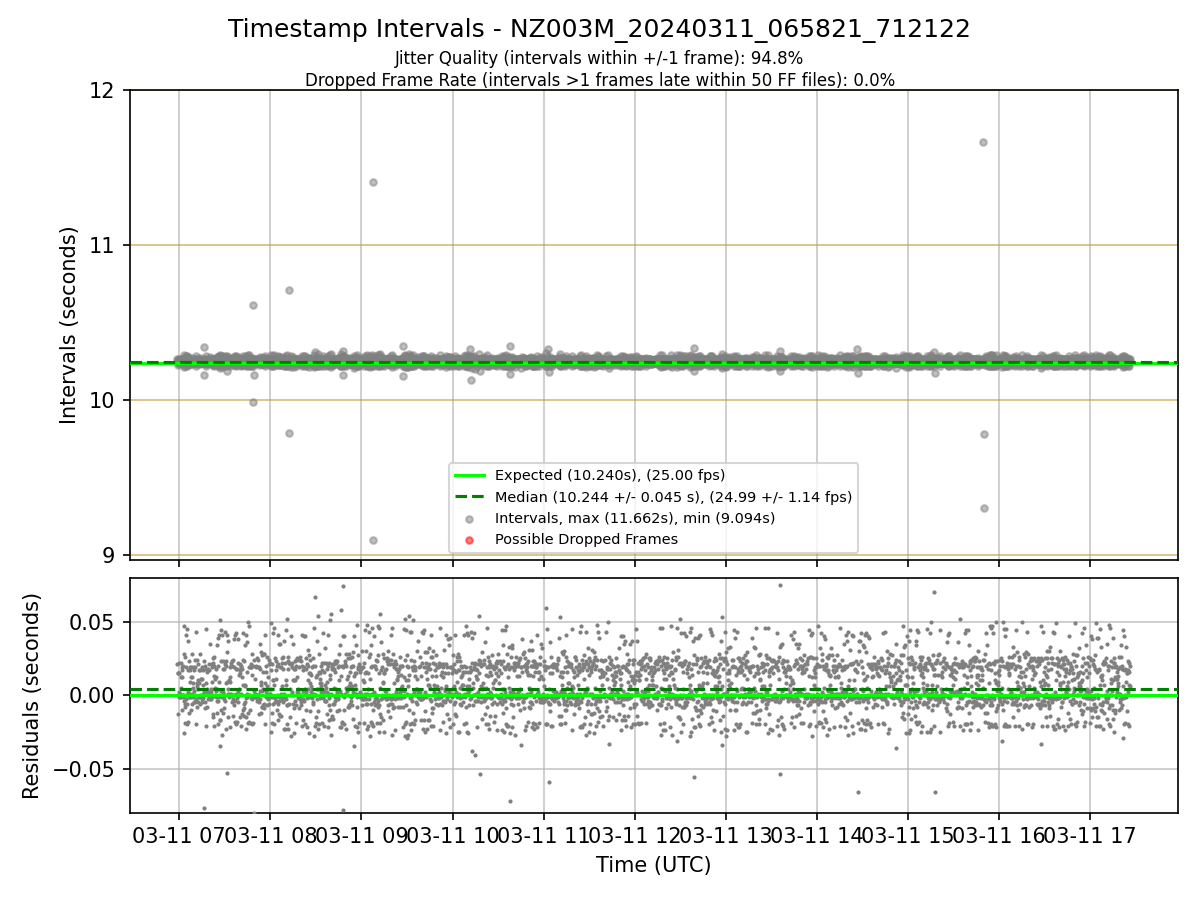Click the 'Residuals (seconds)' y-axis label

pos(32,696)
